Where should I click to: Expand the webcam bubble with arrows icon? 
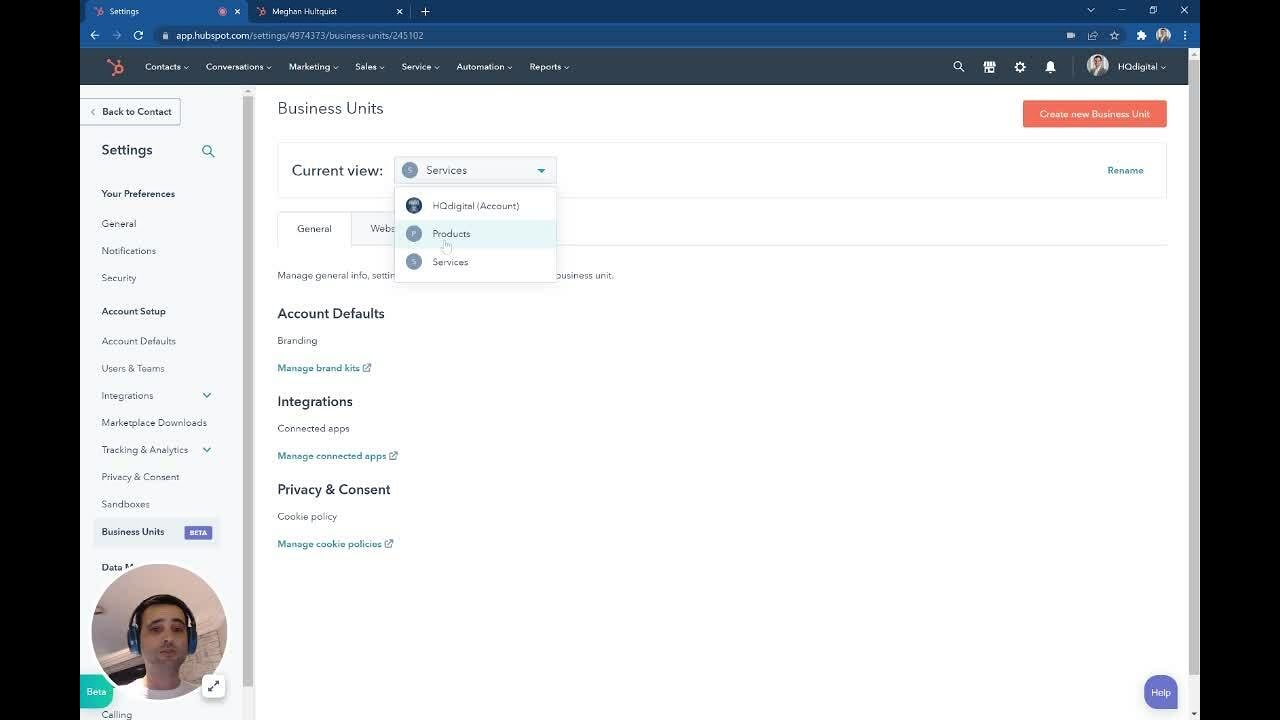coord(213,686)
